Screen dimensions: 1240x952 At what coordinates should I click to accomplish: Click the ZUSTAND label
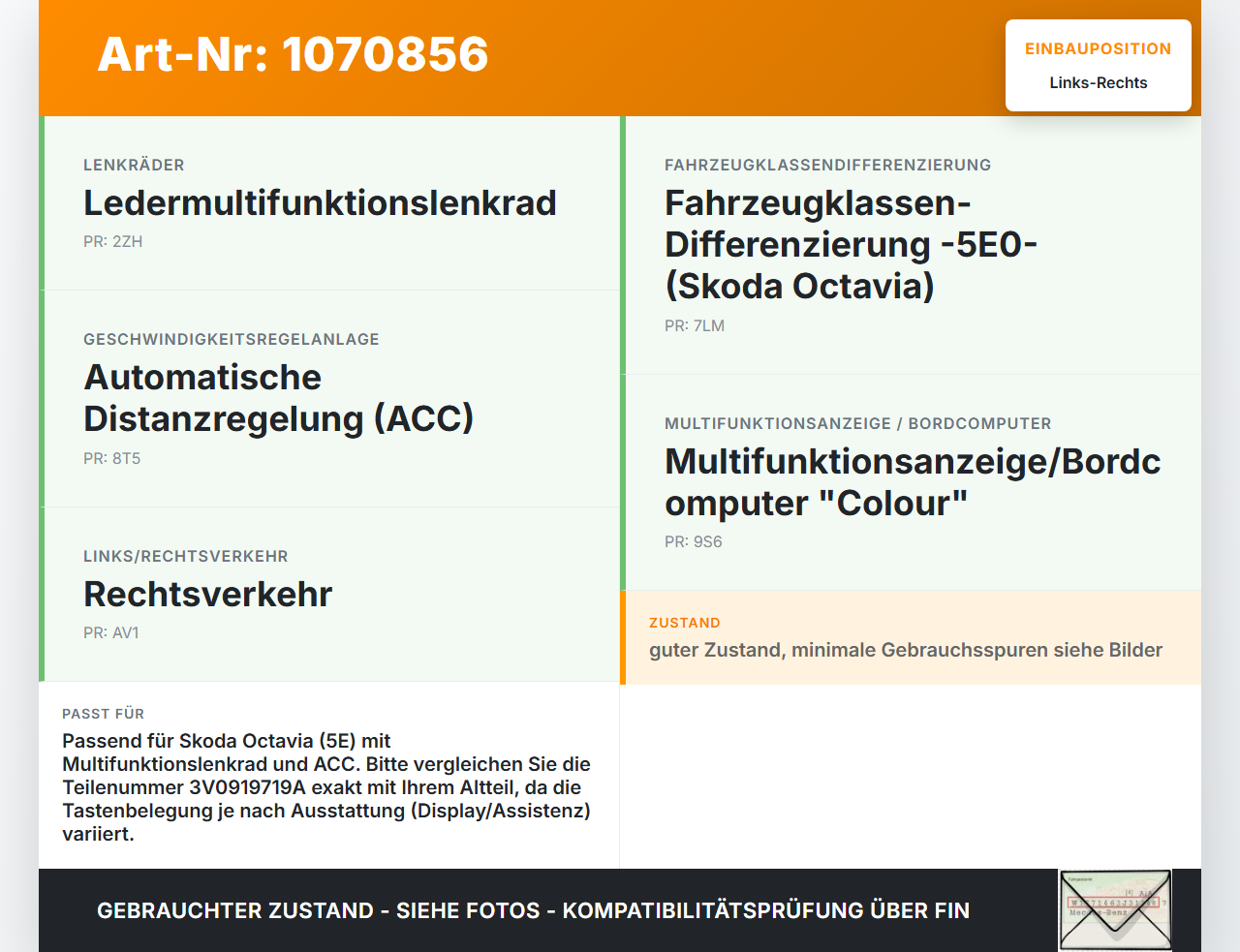[x=685, y=623]
